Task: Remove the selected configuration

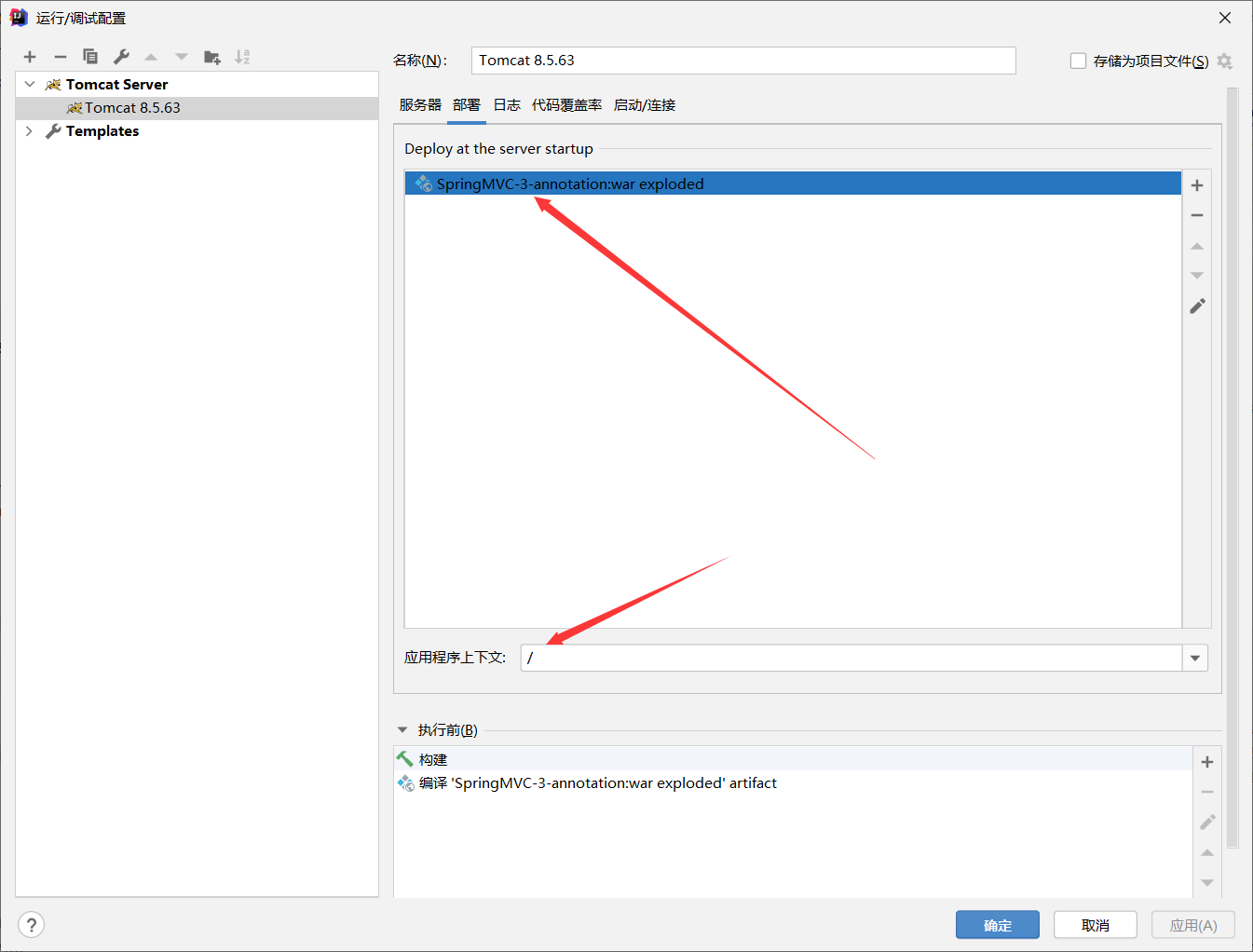Action: (61, 57)
